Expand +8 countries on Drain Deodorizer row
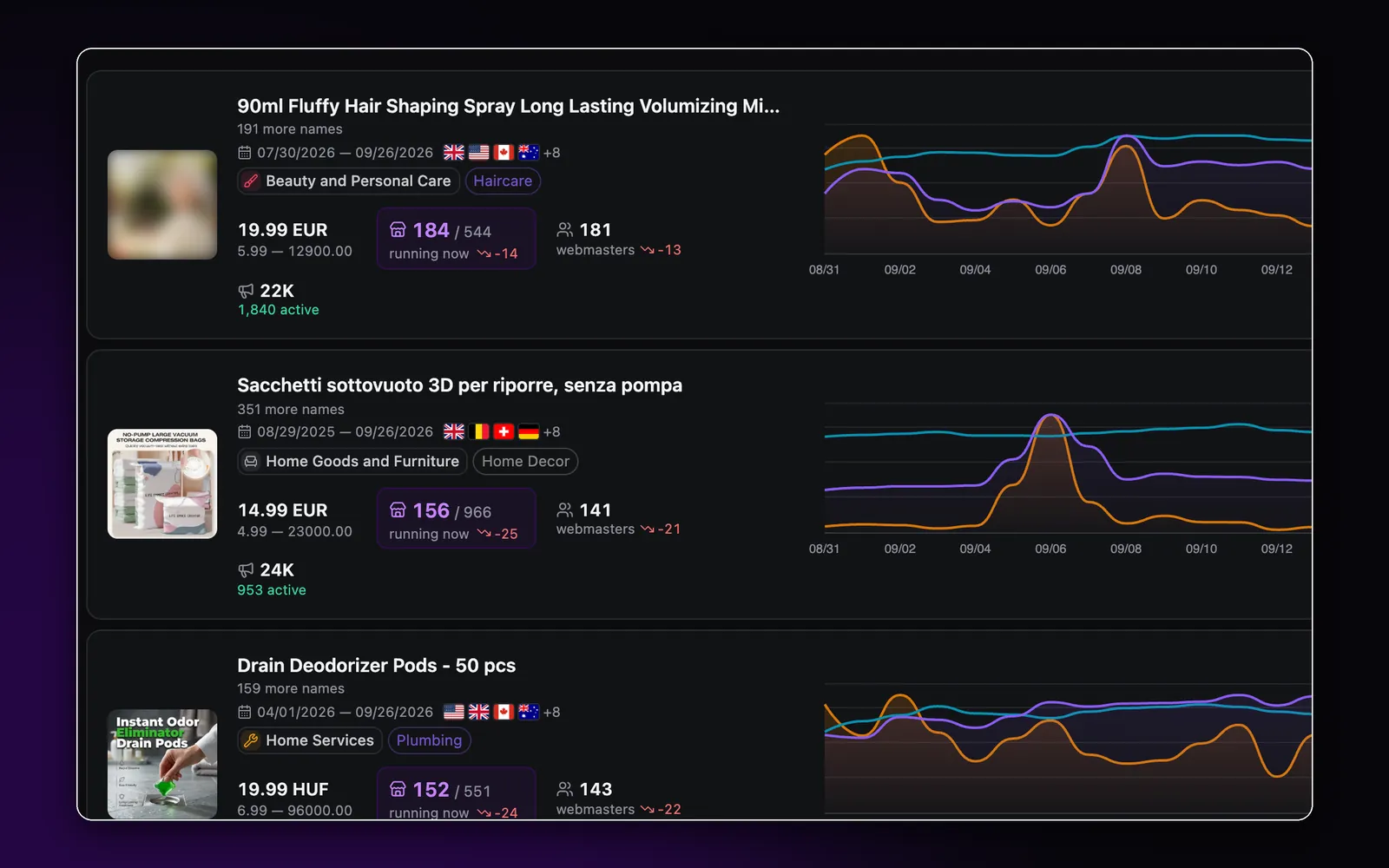The width and height of the screenshot is (1389, 868). click(x=552, y=712)
